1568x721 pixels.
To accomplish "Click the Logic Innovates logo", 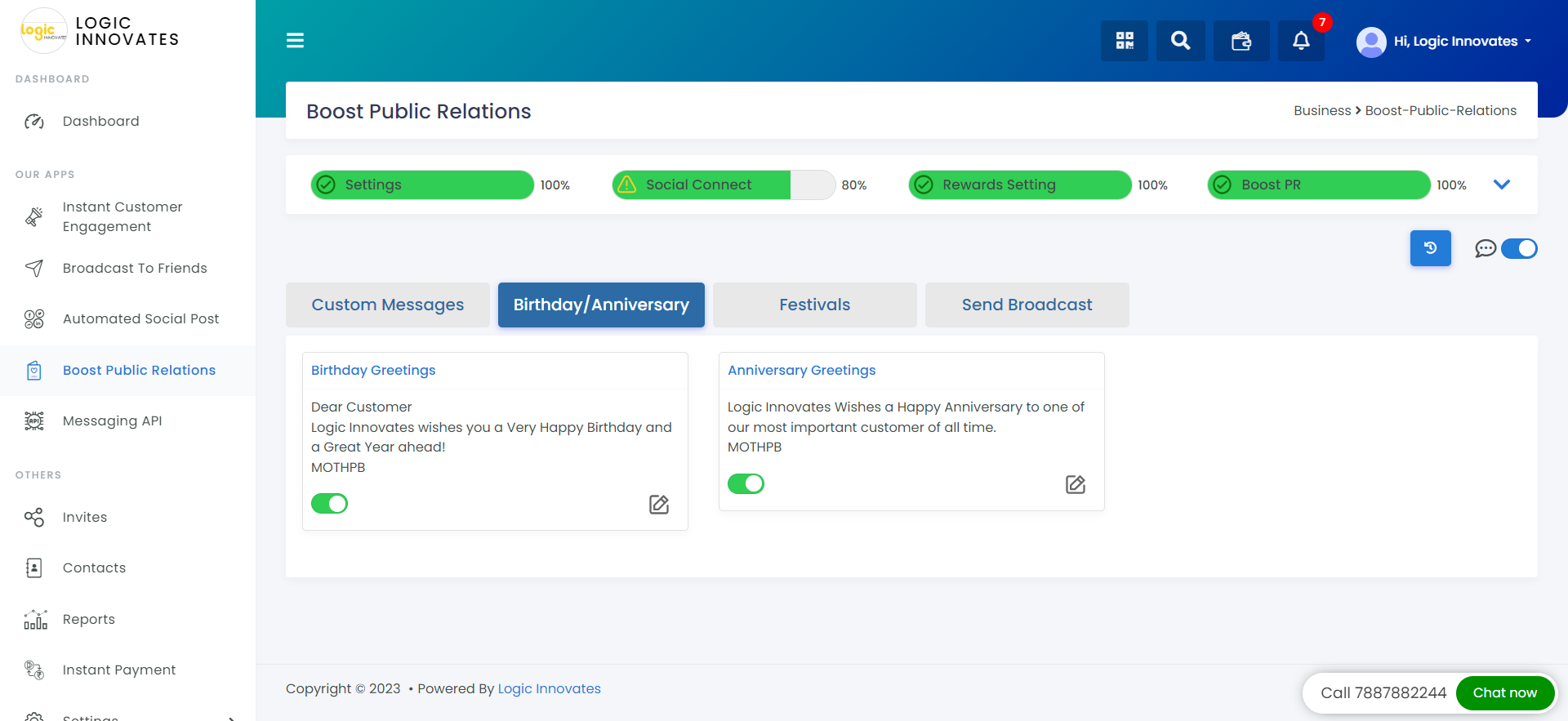I will point(43,31).
